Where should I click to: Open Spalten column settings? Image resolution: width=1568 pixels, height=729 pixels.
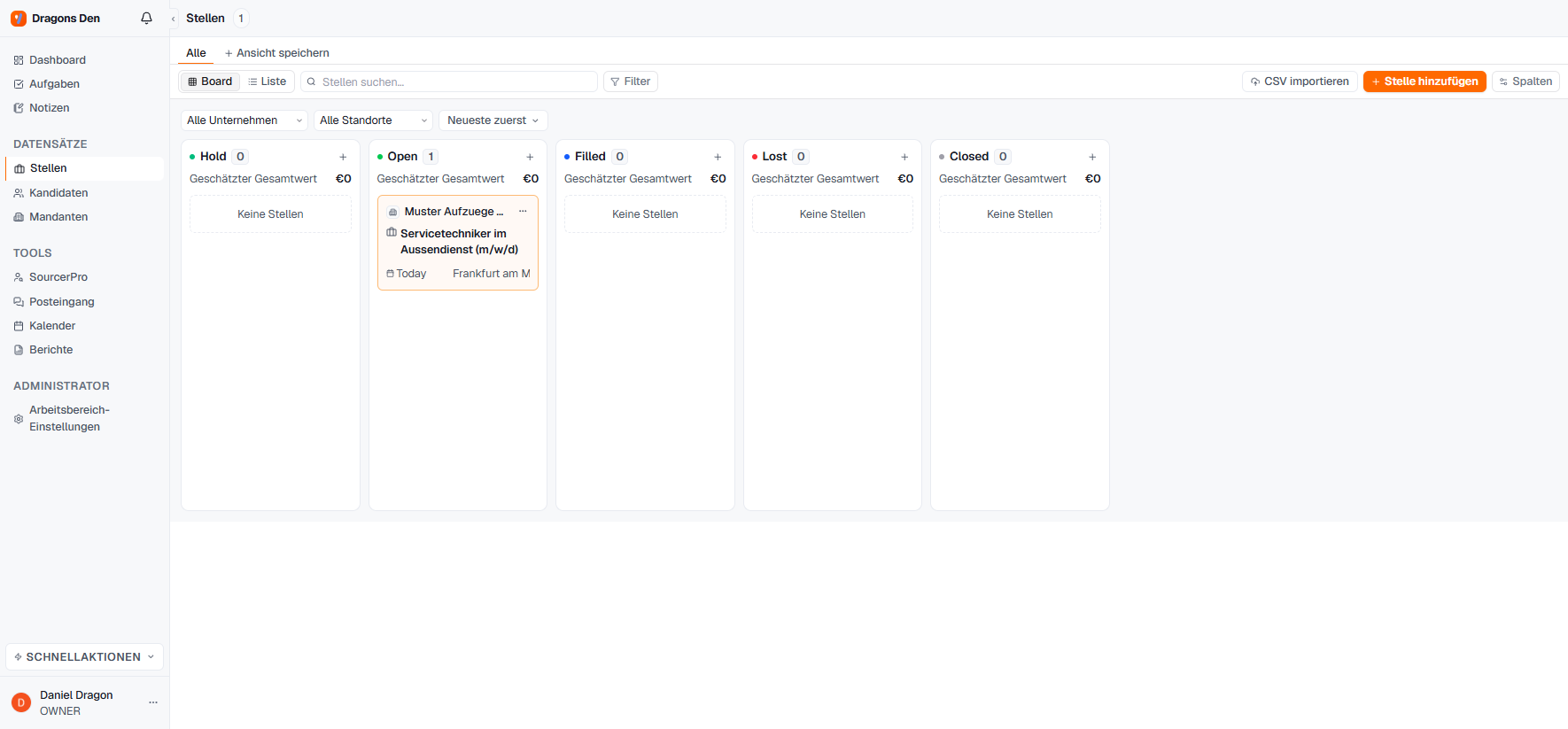pos(1525,81)
